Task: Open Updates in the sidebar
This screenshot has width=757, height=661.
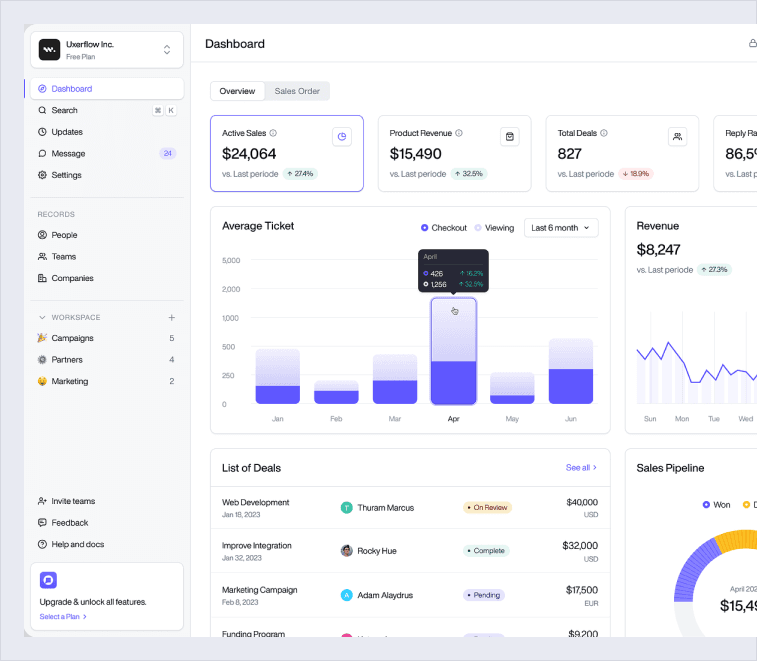Action: pyautogui.click(x=67, y=132)
